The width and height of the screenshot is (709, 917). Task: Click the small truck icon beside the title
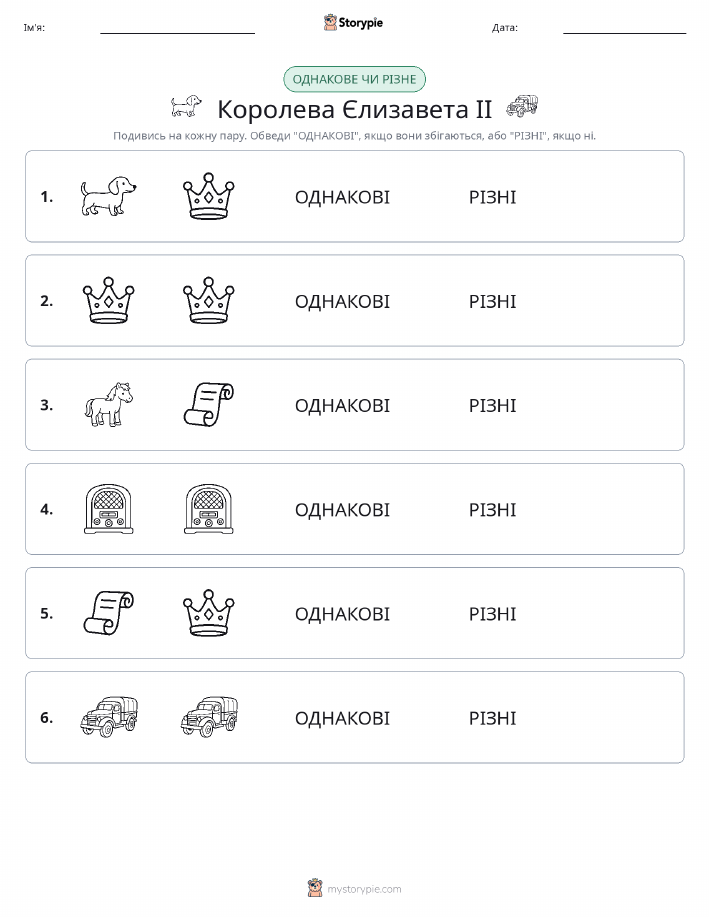click(522, 106)
